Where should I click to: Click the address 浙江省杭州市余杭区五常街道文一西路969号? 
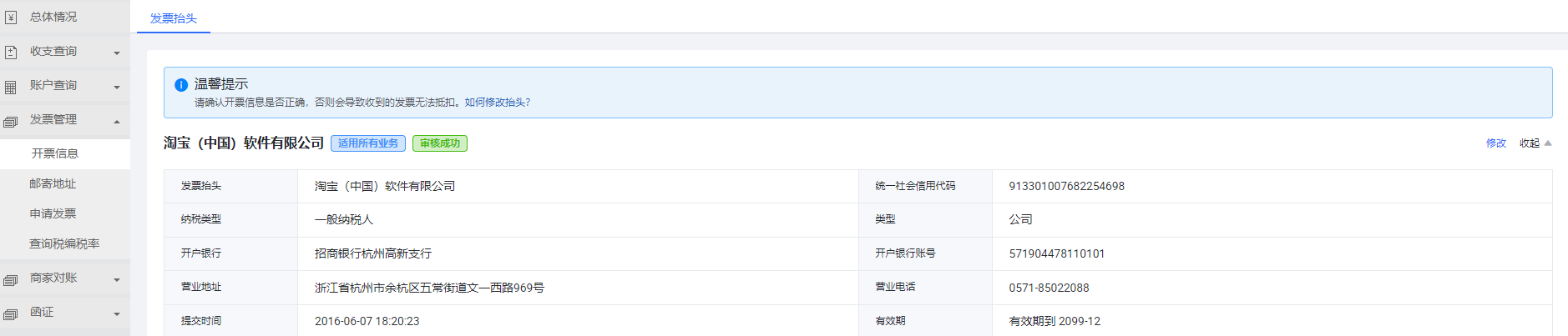click(x=429, y=288)
